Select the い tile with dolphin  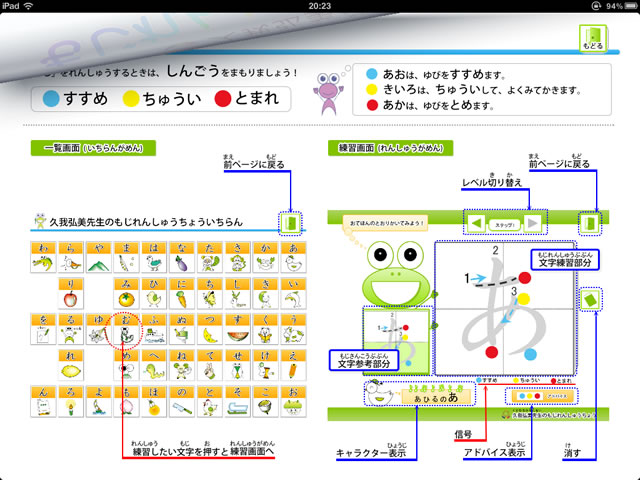(293, 293)
